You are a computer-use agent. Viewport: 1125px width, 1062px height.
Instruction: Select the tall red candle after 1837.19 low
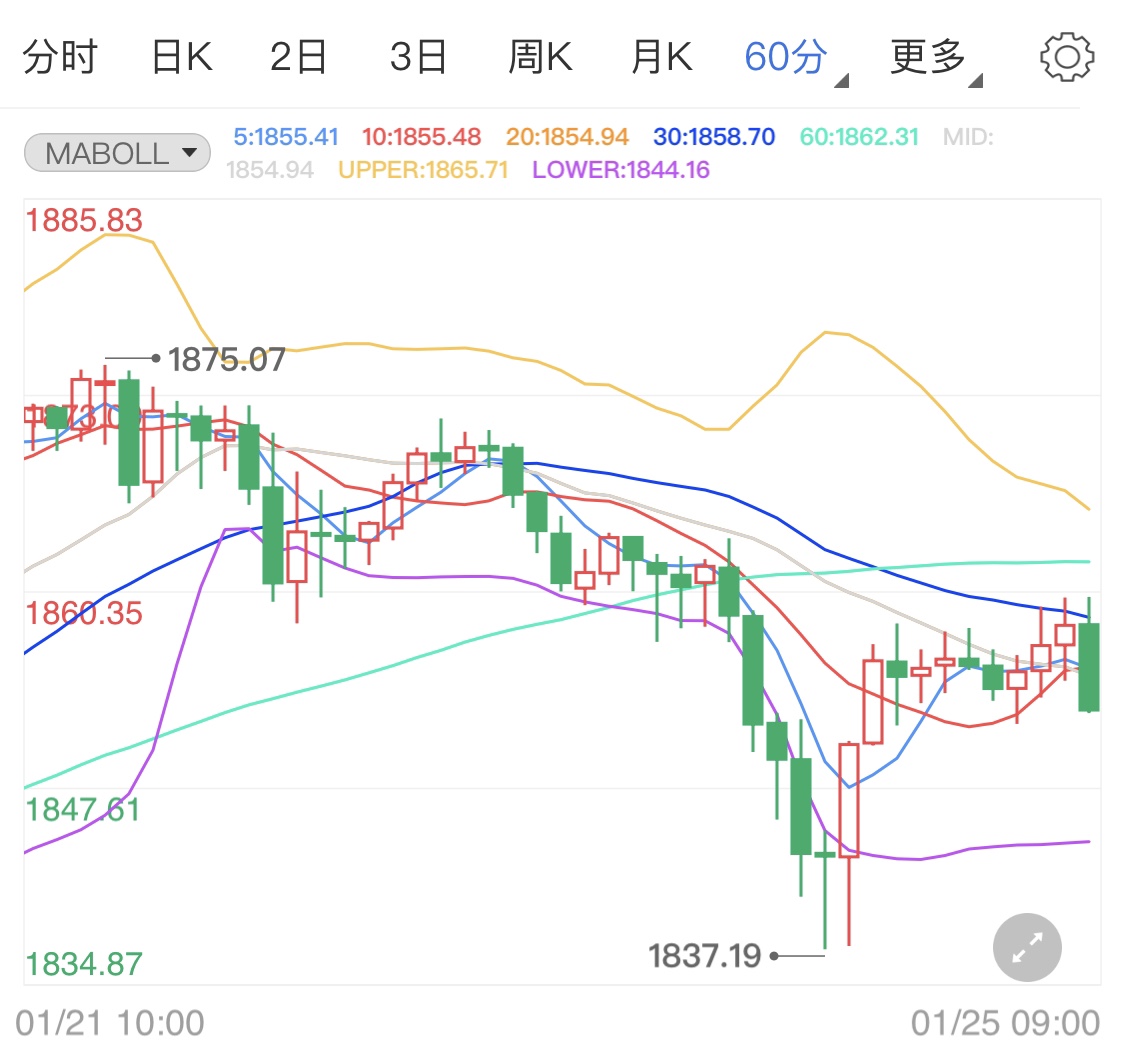coord(849,800)
